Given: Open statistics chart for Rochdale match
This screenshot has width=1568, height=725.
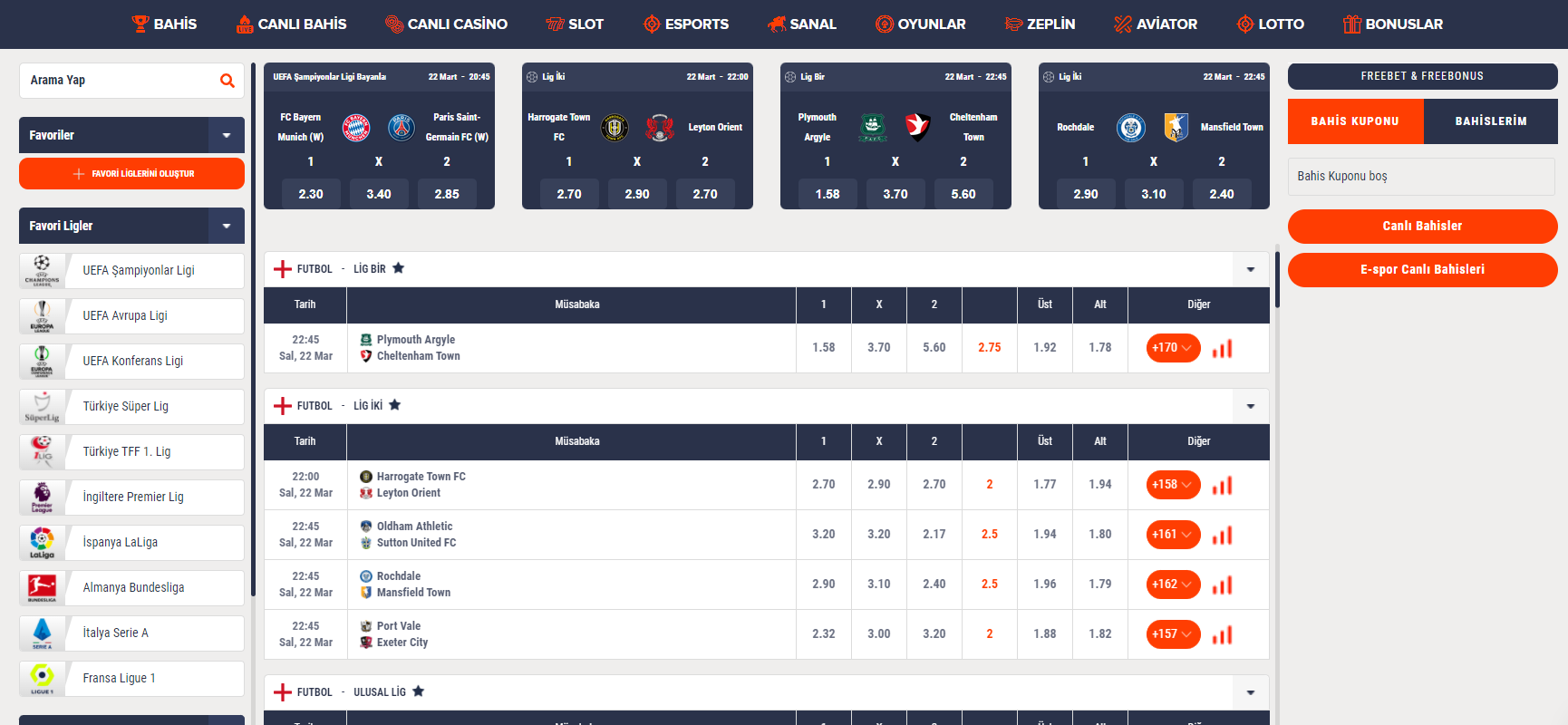Looking at the screenshot, I should click(1223, 585).
